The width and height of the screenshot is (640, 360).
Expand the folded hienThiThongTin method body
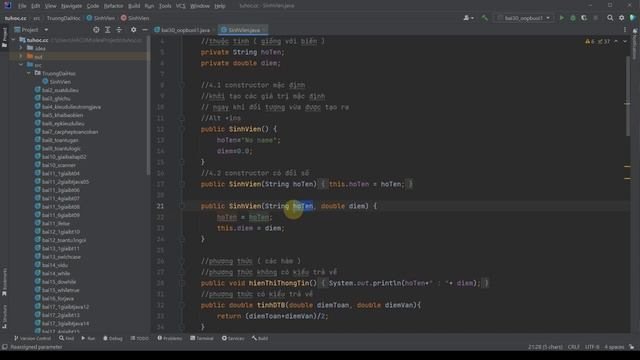pyautogui.click(x=182, y=283)
